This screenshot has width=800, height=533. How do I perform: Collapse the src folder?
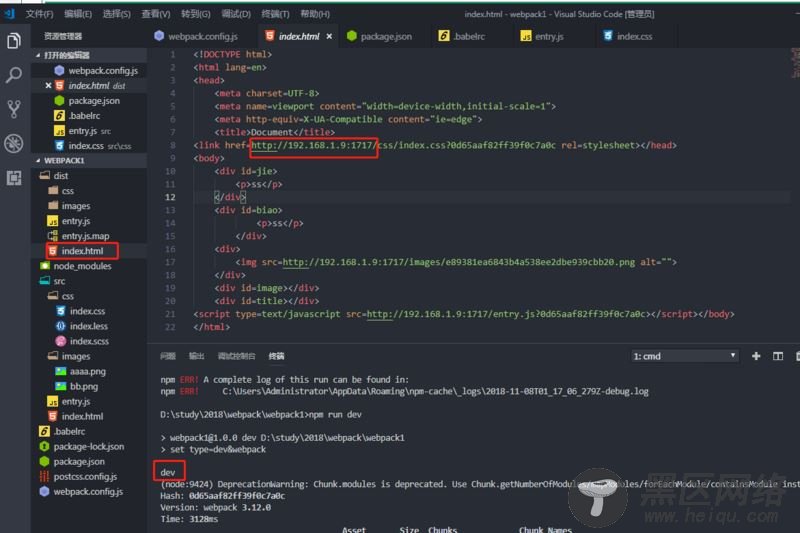pos(59,281)
